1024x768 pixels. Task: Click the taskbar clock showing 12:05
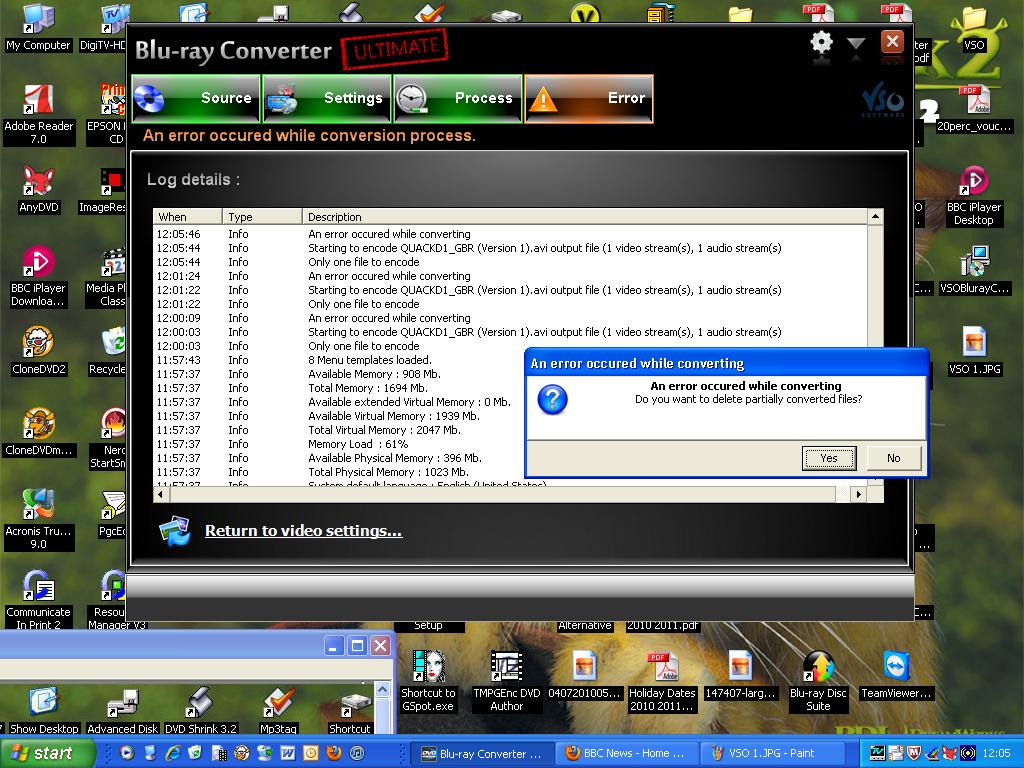[996, 753]
